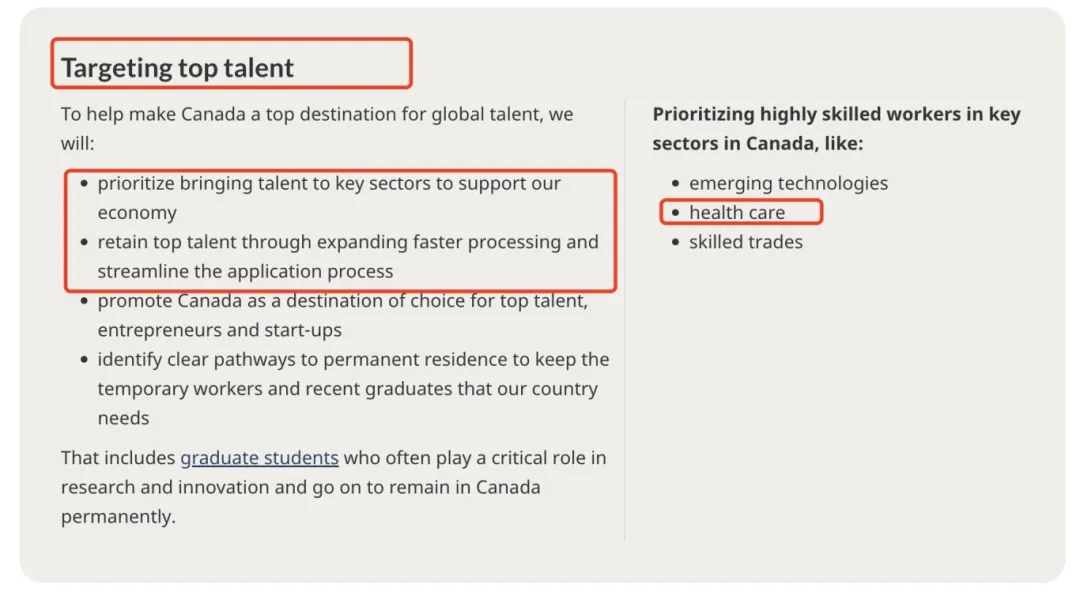1080x592 pixels.
Task: Click the bullet before emerging technologies
Action: point(676,184)
